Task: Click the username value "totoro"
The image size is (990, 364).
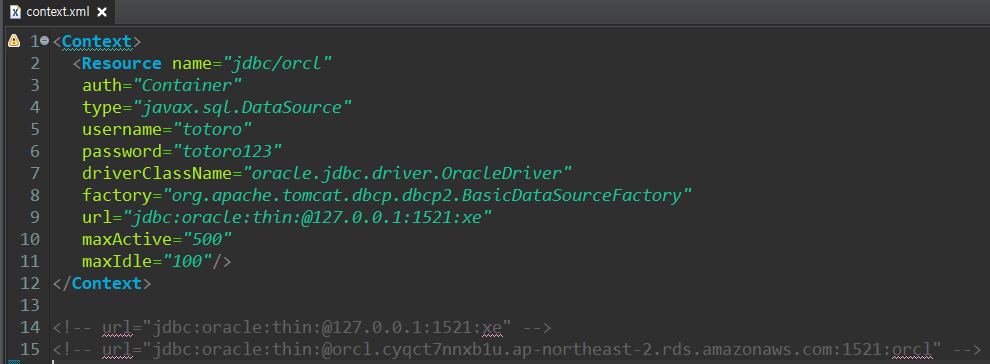Action: click(x=212, y=129)
